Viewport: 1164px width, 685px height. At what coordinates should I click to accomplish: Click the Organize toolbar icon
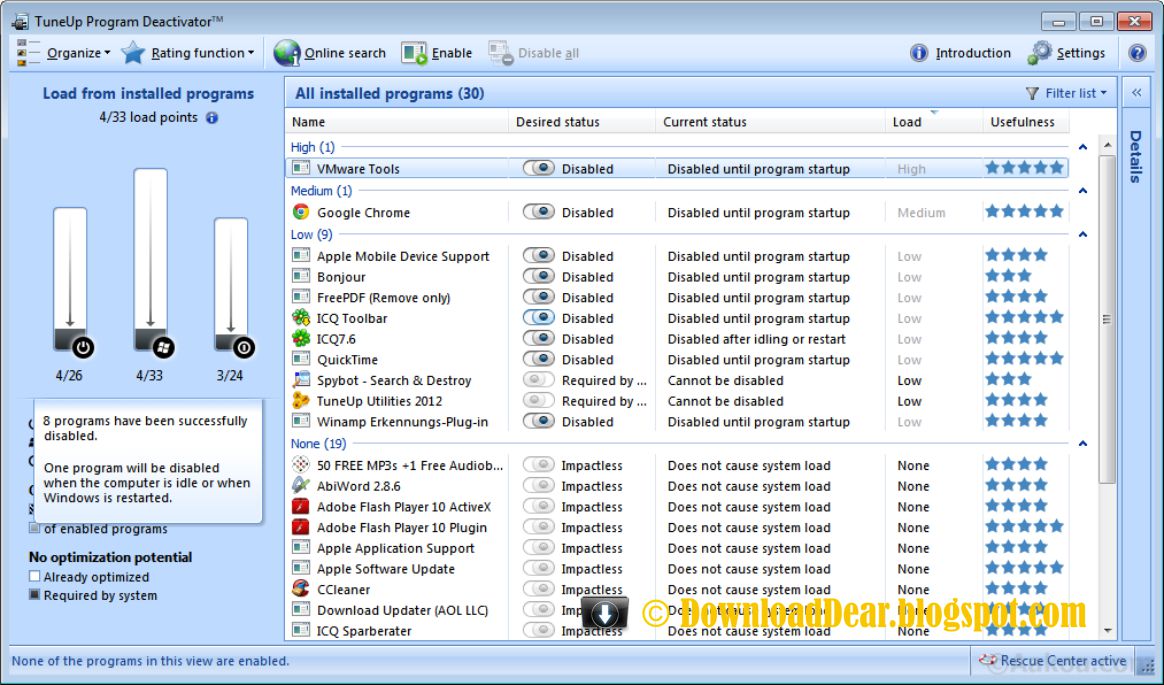pyautogui.click(x=27, y=53)
